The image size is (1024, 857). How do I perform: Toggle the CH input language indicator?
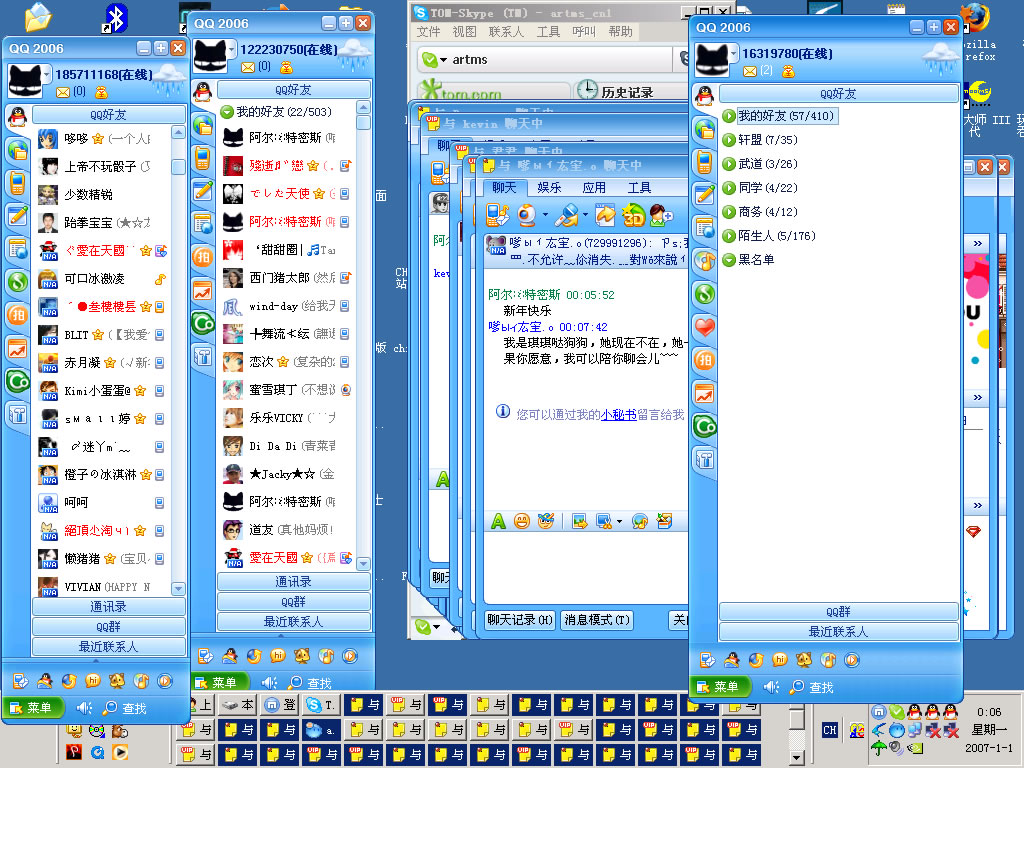[829, 730]
